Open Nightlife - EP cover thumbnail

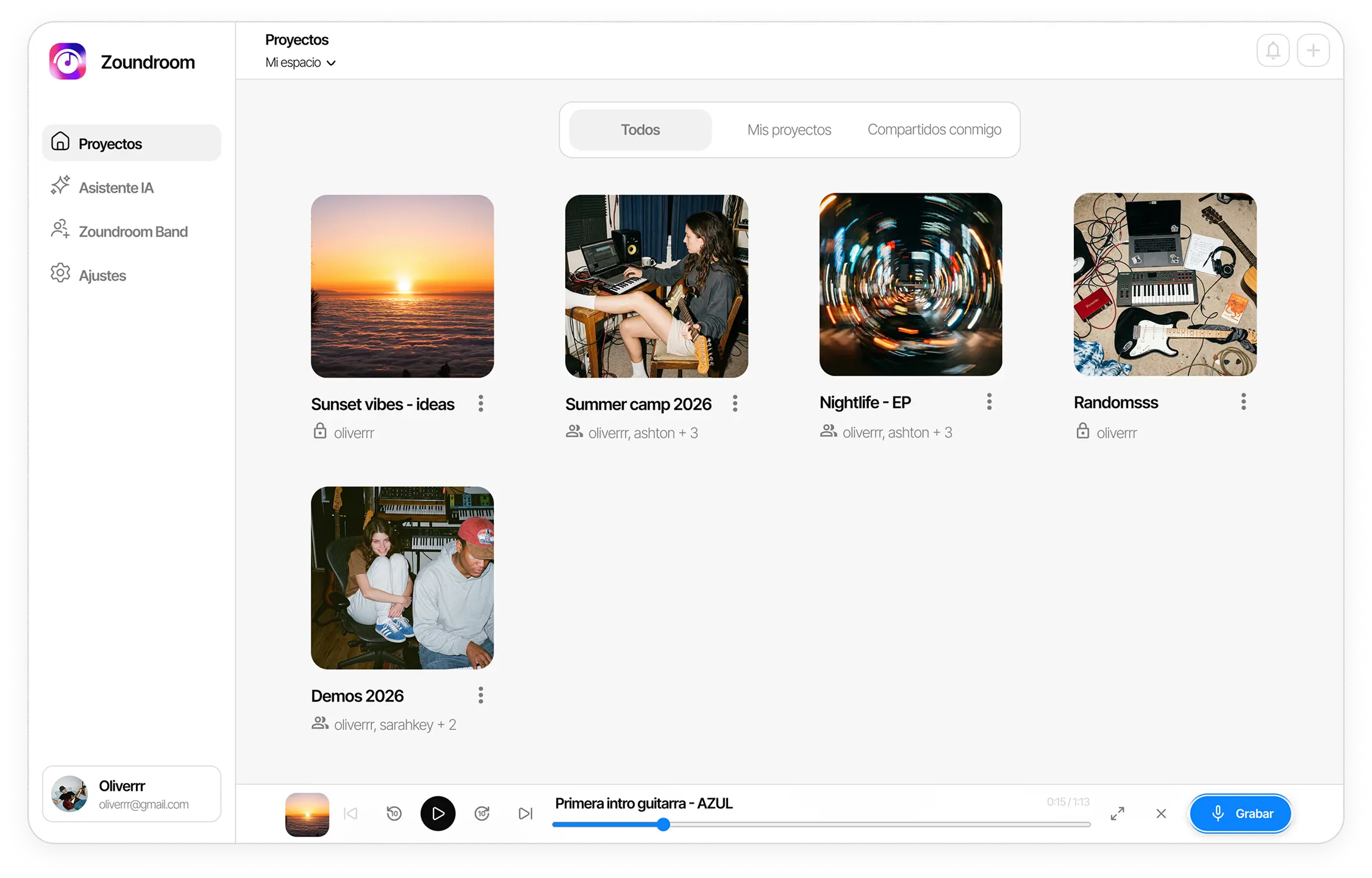click(911, 284)
